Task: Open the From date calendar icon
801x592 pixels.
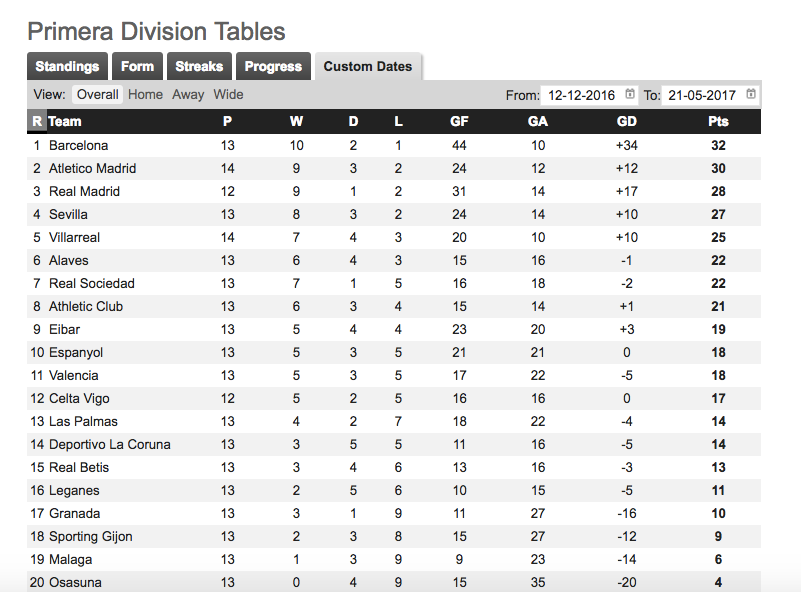Action: [630, 94]
